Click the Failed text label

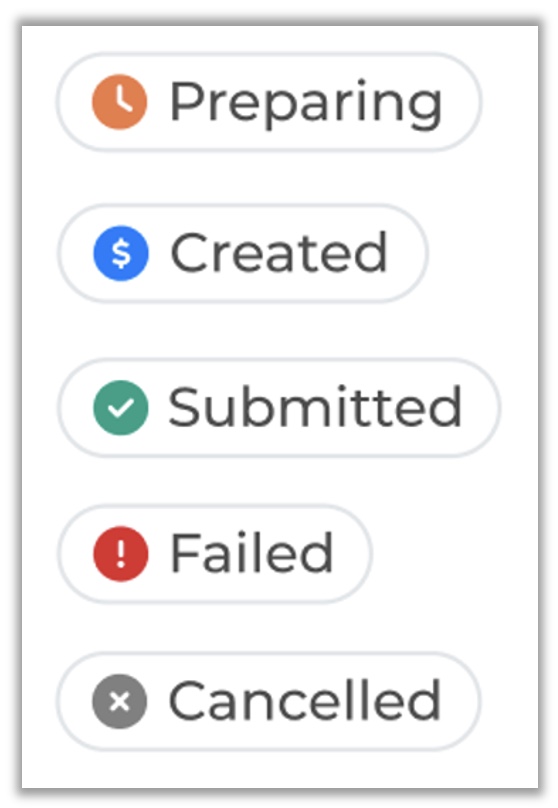point(252,552)
